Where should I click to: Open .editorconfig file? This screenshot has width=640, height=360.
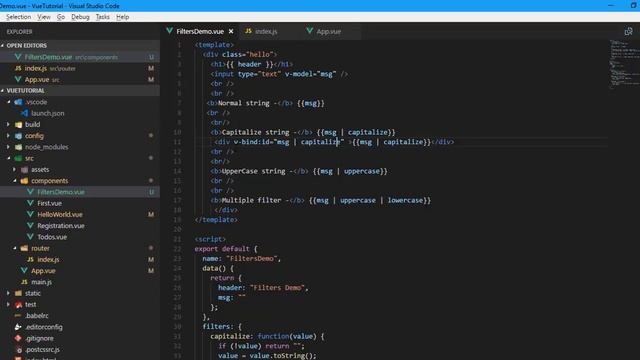44,327
